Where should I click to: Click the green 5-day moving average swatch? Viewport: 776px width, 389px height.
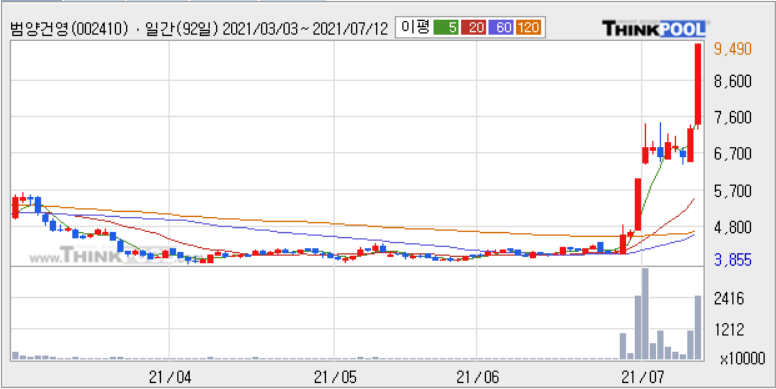(x=446, y=28)
